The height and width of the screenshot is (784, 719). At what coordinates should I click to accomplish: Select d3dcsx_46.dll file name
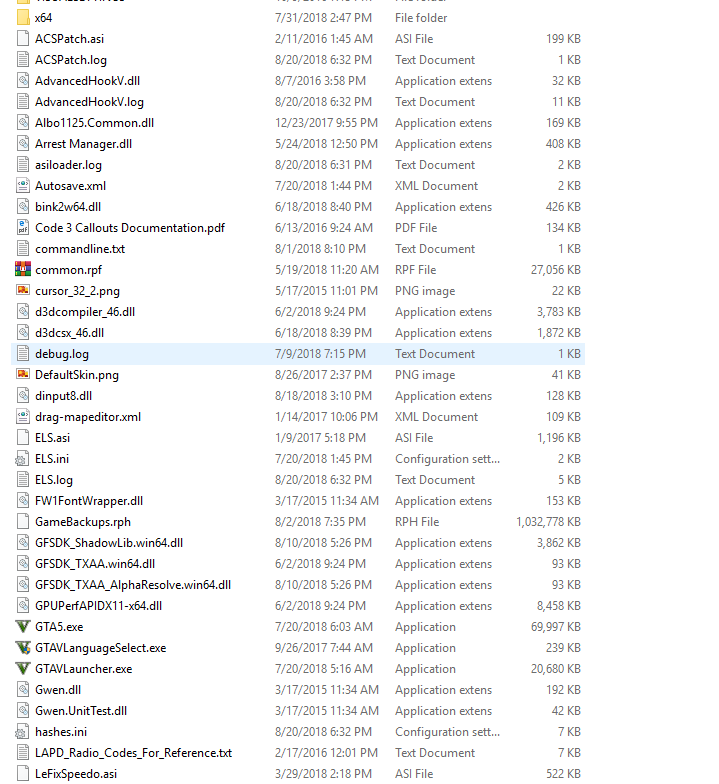pyautogui.click(x=70, y=333)
